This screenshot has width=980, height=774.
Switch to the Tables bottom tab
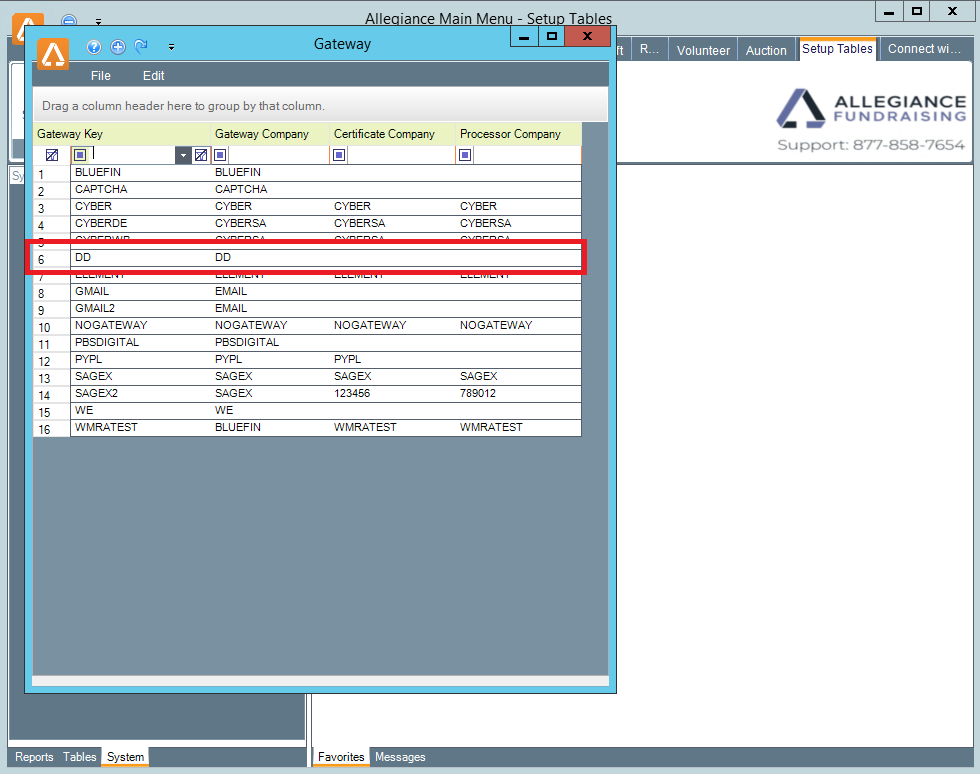click(x=80, y=756)
